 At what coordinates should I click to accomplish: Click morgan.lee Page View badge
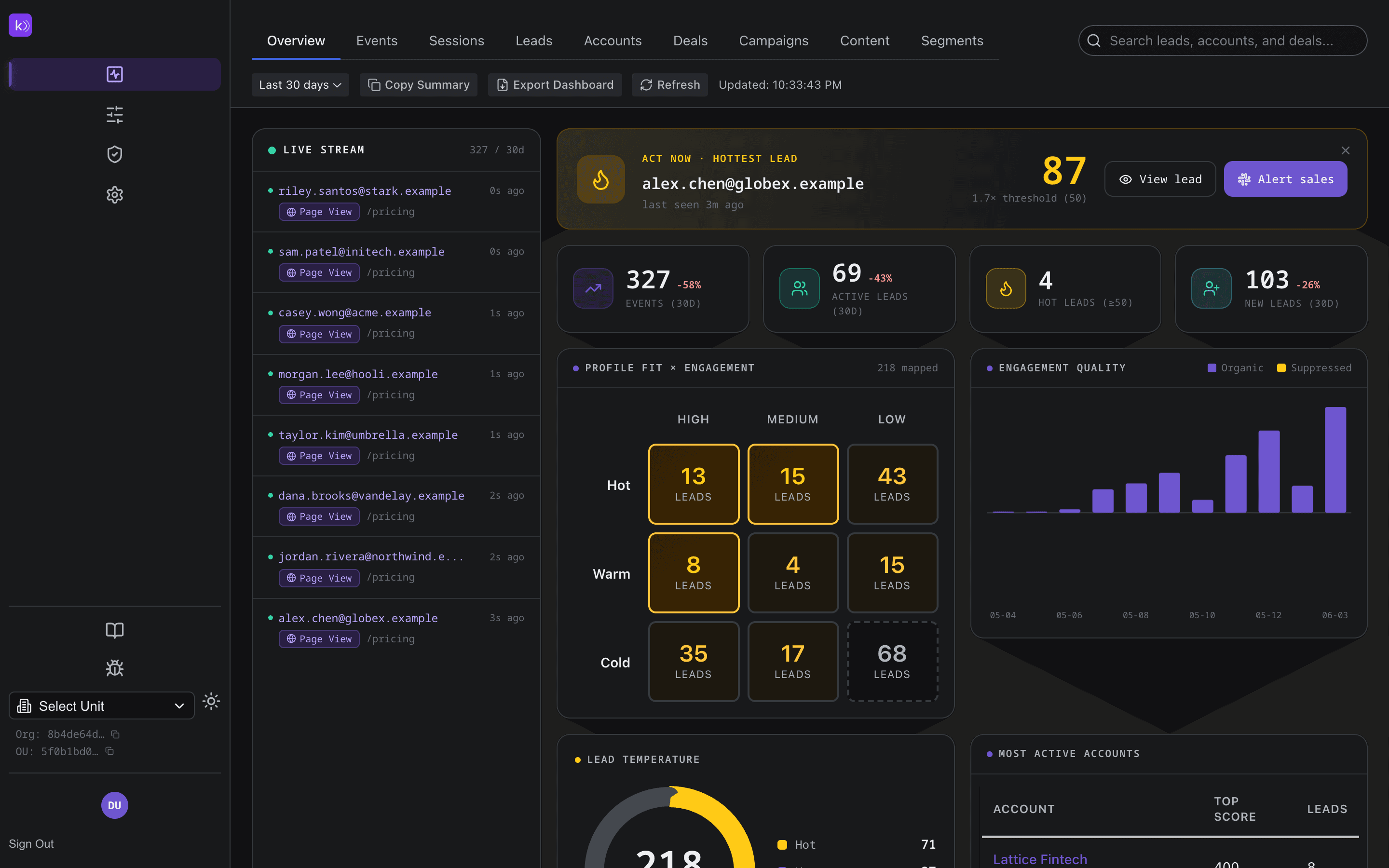(319, 395)
